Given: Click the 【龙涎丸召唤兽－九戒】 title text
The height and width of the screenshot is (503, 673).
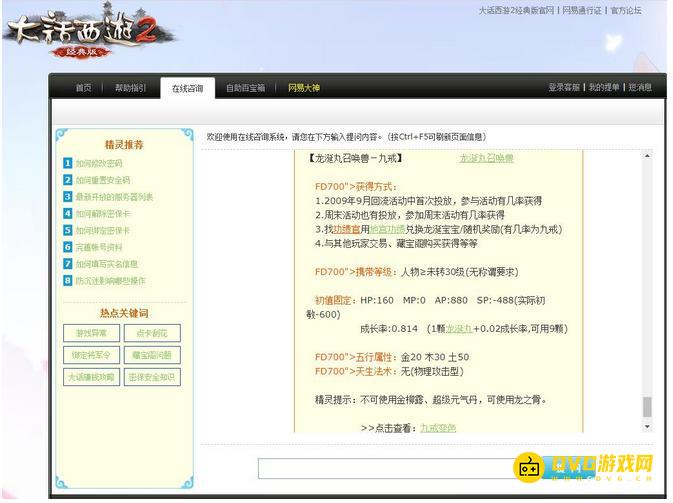Looking at the screenshot, I should pos(355,158).
